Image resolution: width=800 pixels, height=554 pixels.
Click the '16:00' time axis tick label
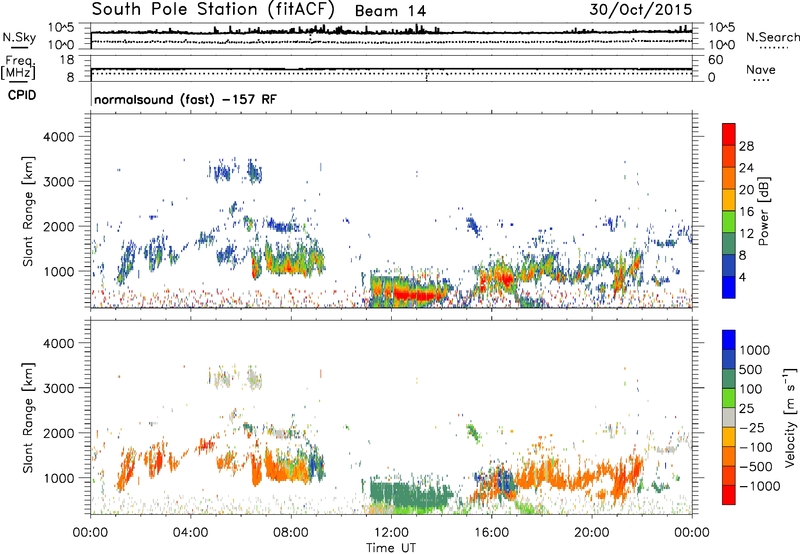(491, 533)
